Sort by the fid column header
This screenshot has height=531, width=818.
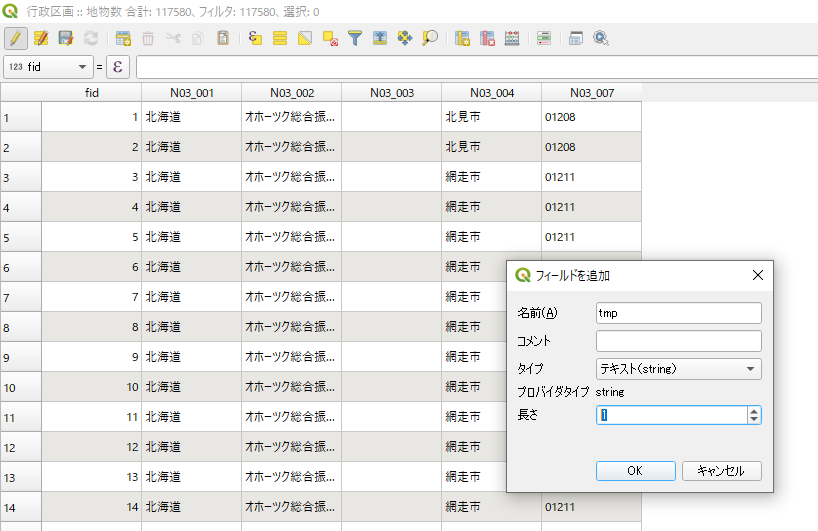click(x=92, y=93)
